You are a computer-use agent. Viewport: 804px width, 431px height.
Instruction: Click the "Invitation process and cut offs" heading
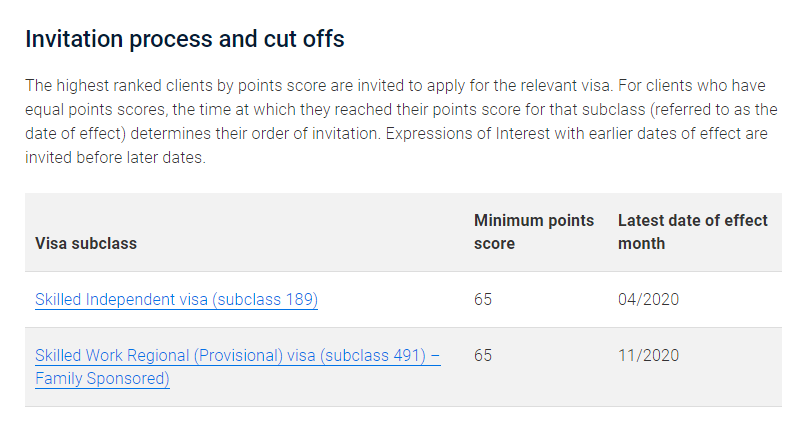pyautogui.click(x=185, y=39)
